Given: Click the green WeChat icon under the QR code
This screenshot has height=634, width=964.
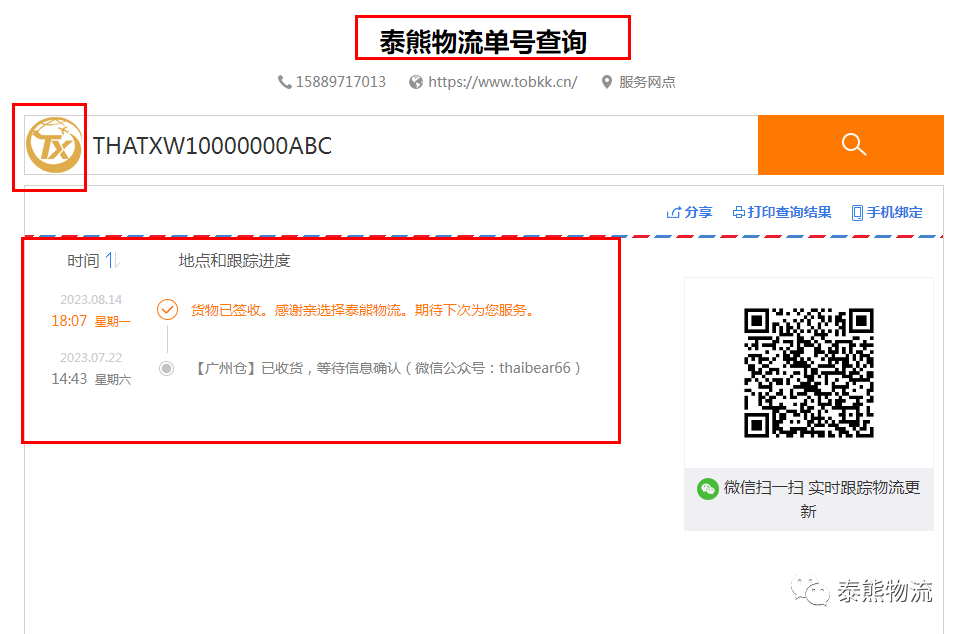Looking at the screenshot, I should click(x=708, y=489).
